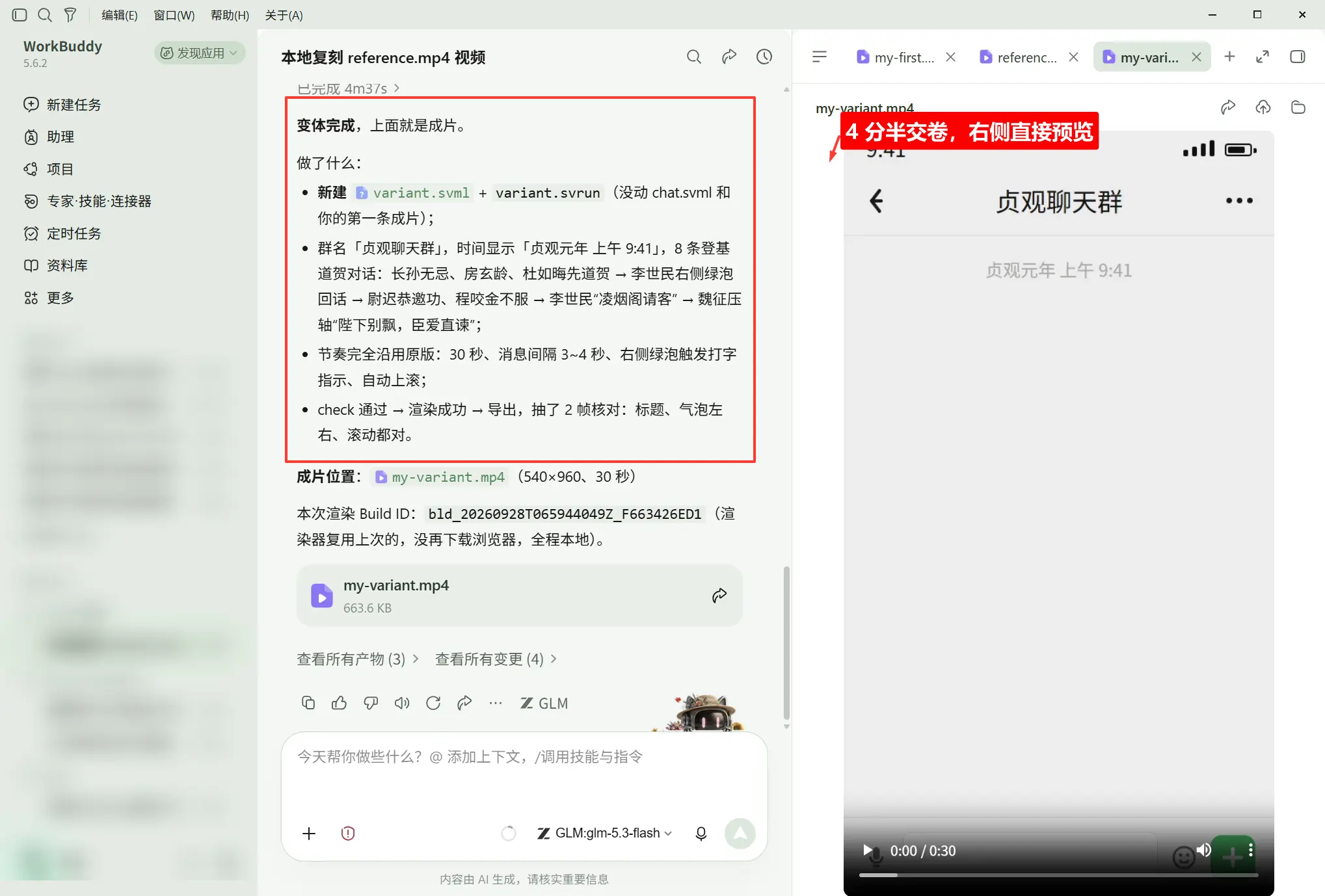The image size is (1325, 896).
Task: Copy the response with the copy icon
Action: coord(308,703)
